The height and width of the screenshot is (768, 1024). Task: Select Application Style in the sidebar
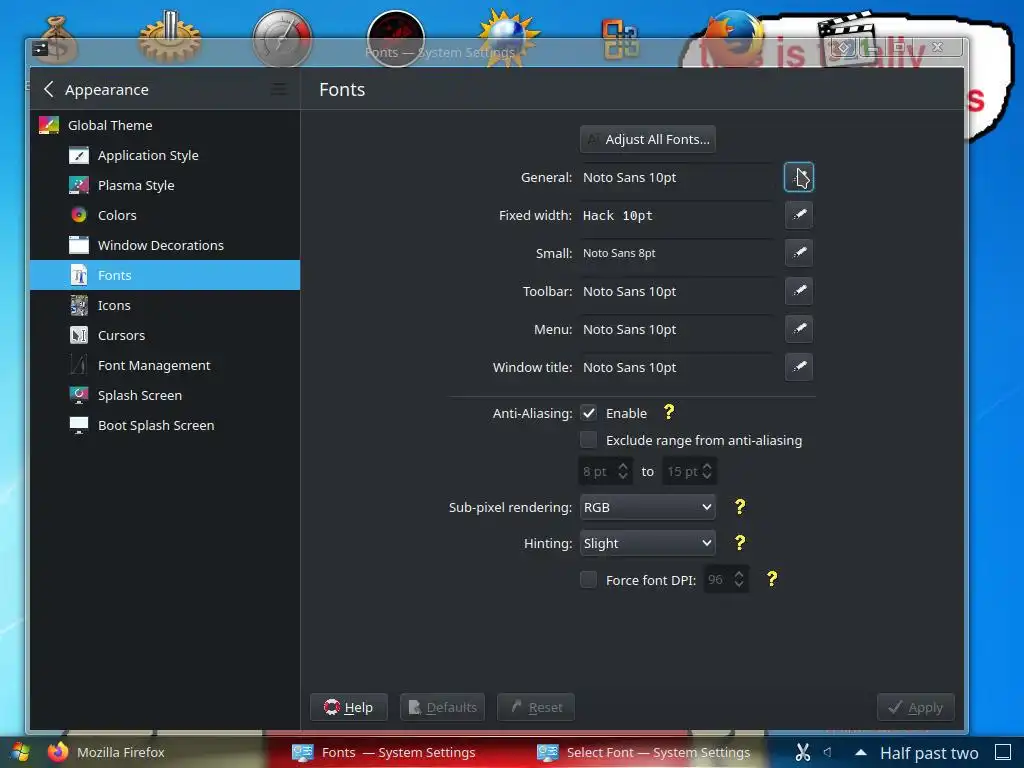[165, 155]
